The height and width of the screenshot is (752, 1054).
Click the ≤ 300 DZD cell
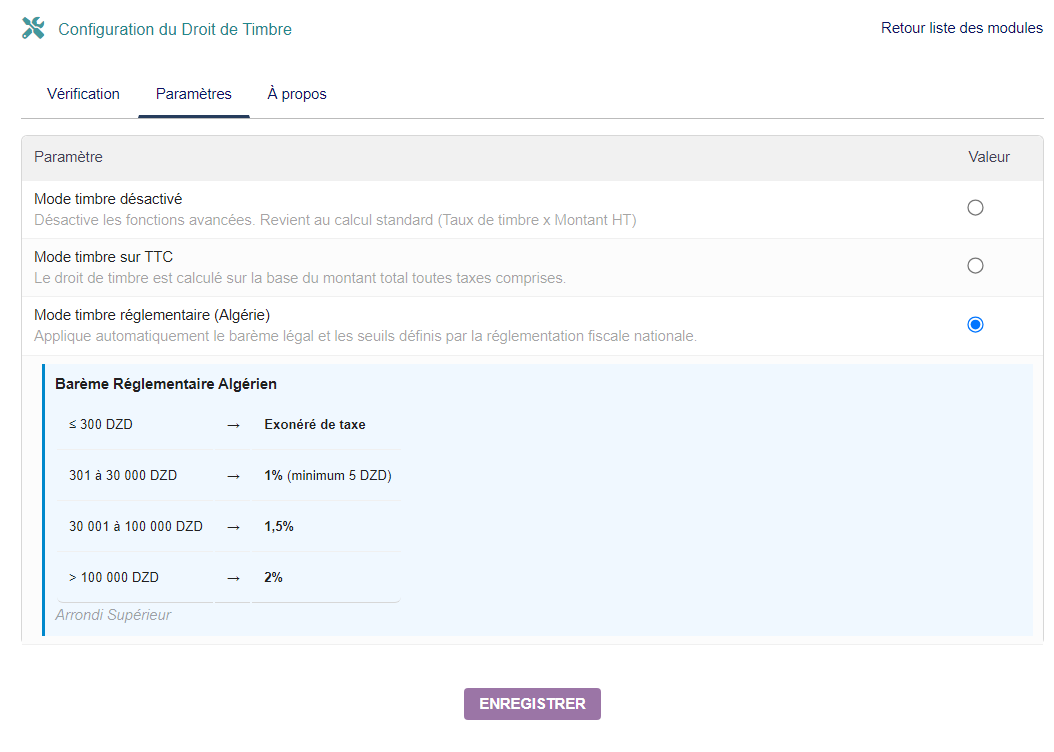point(101,425)
